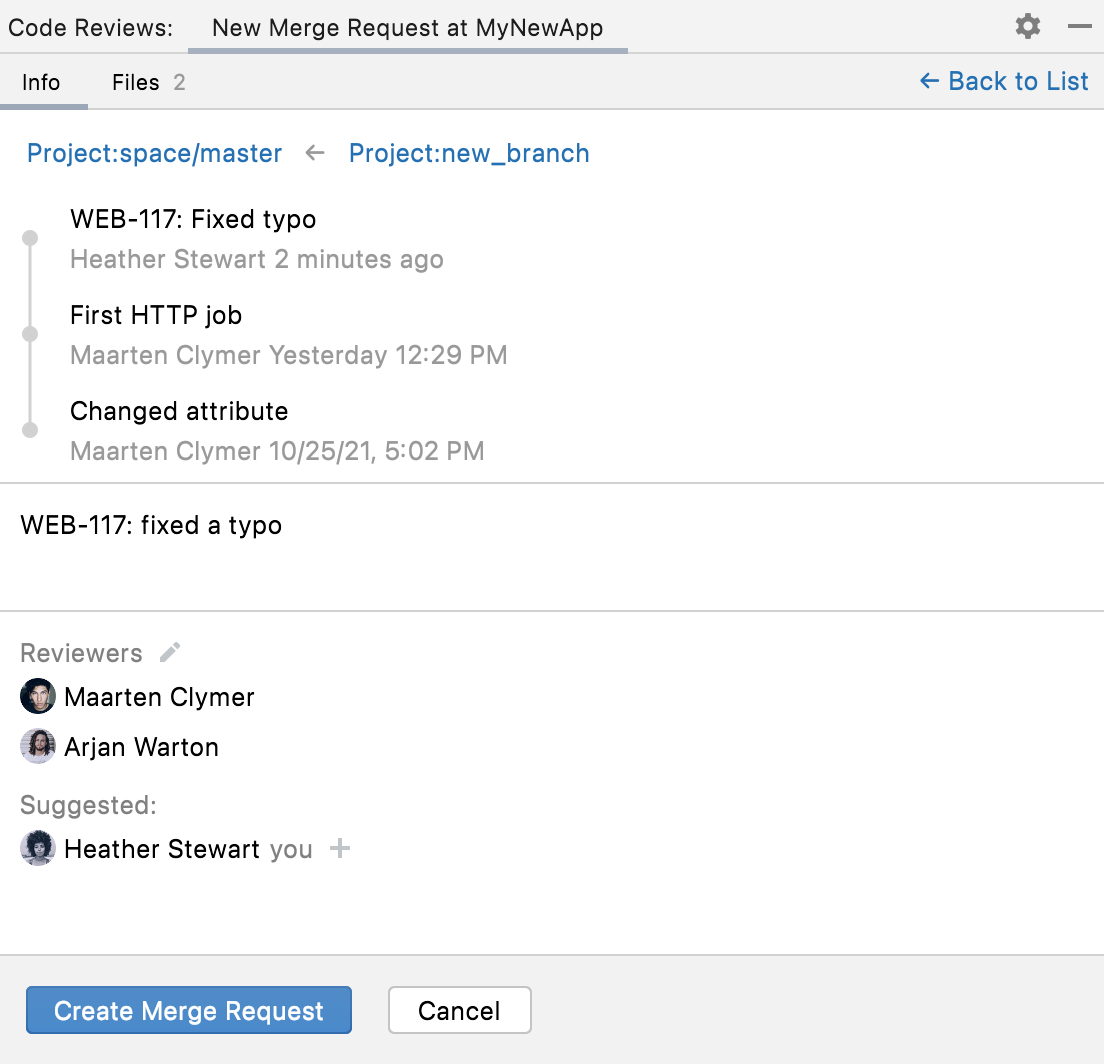
Task: Open the Project:new_branch branch link
Action: 468,153
